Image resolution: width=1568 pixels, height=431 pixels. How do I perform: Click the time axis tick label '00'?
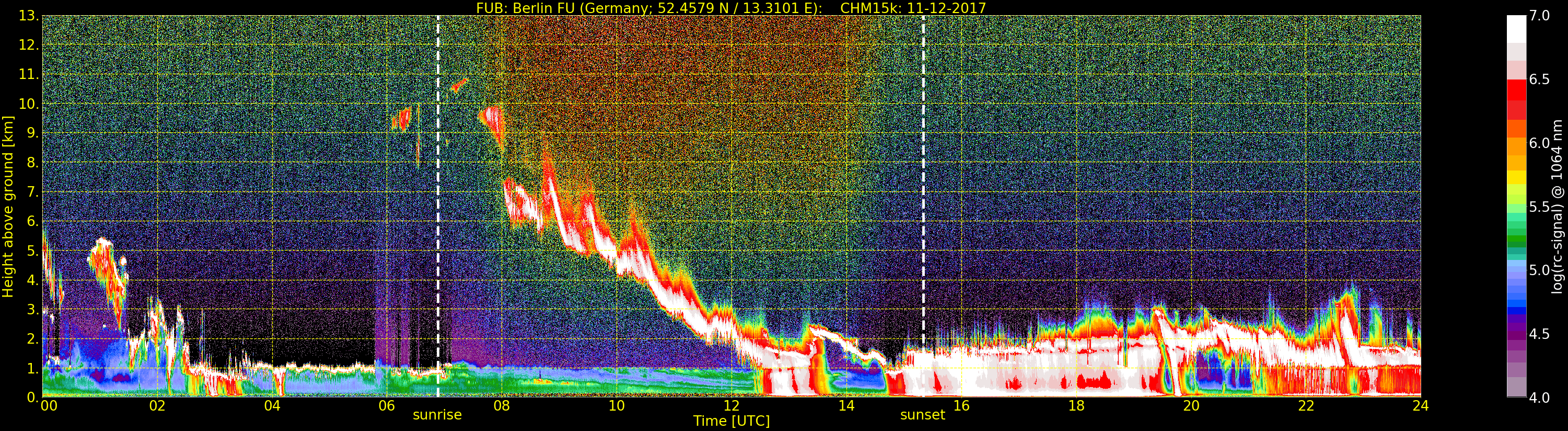coord(49,405)
